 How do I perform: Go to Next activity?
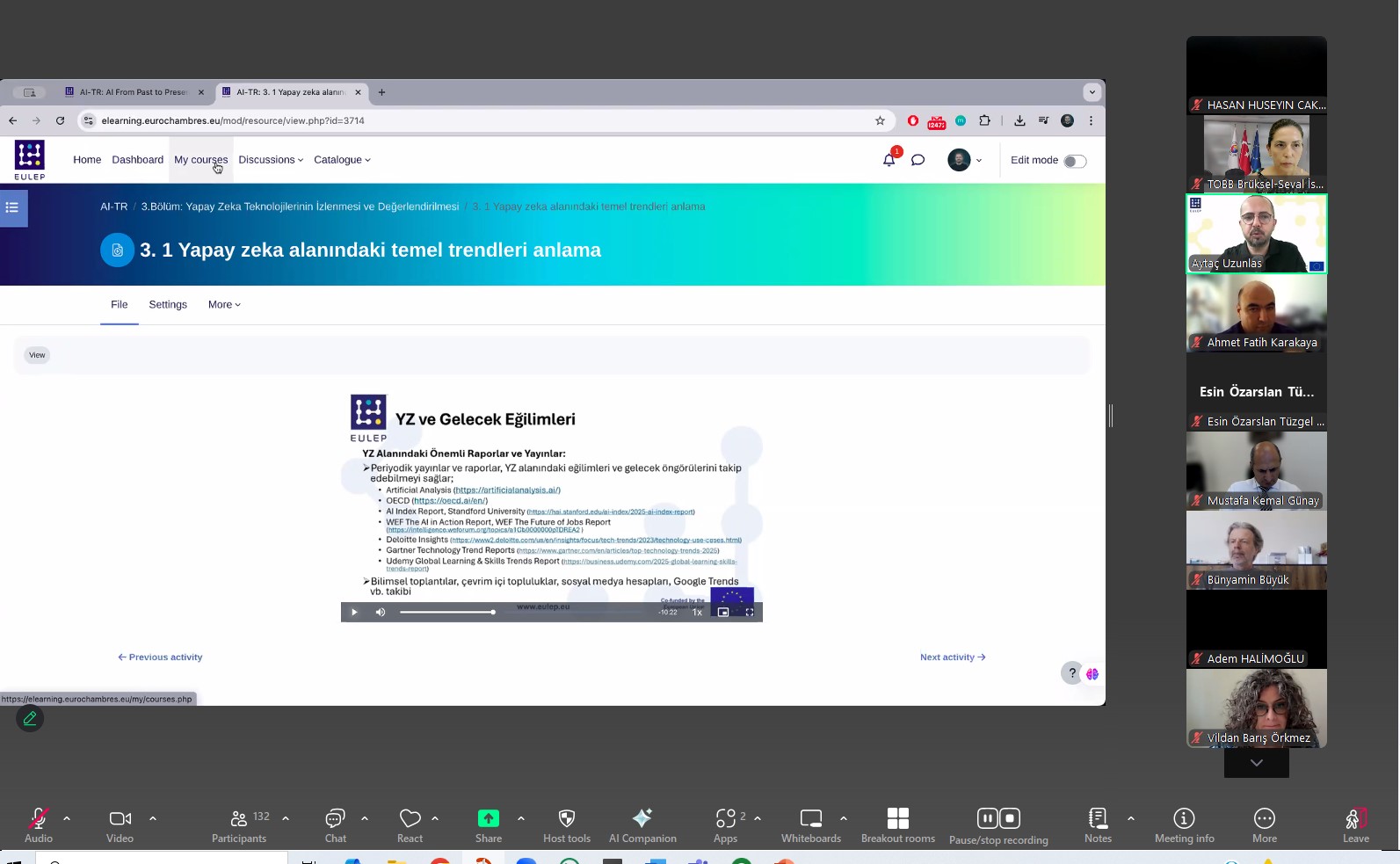(x=953, y=657)
